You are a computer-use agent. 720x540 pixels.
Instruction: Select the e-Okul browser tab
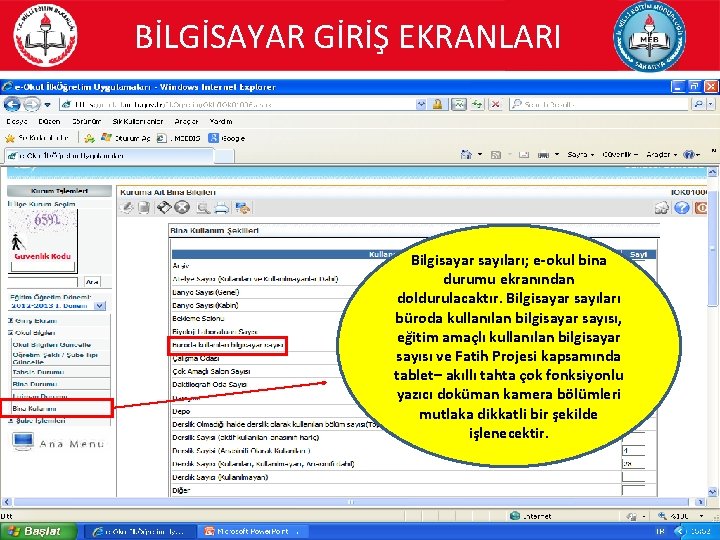109,156
